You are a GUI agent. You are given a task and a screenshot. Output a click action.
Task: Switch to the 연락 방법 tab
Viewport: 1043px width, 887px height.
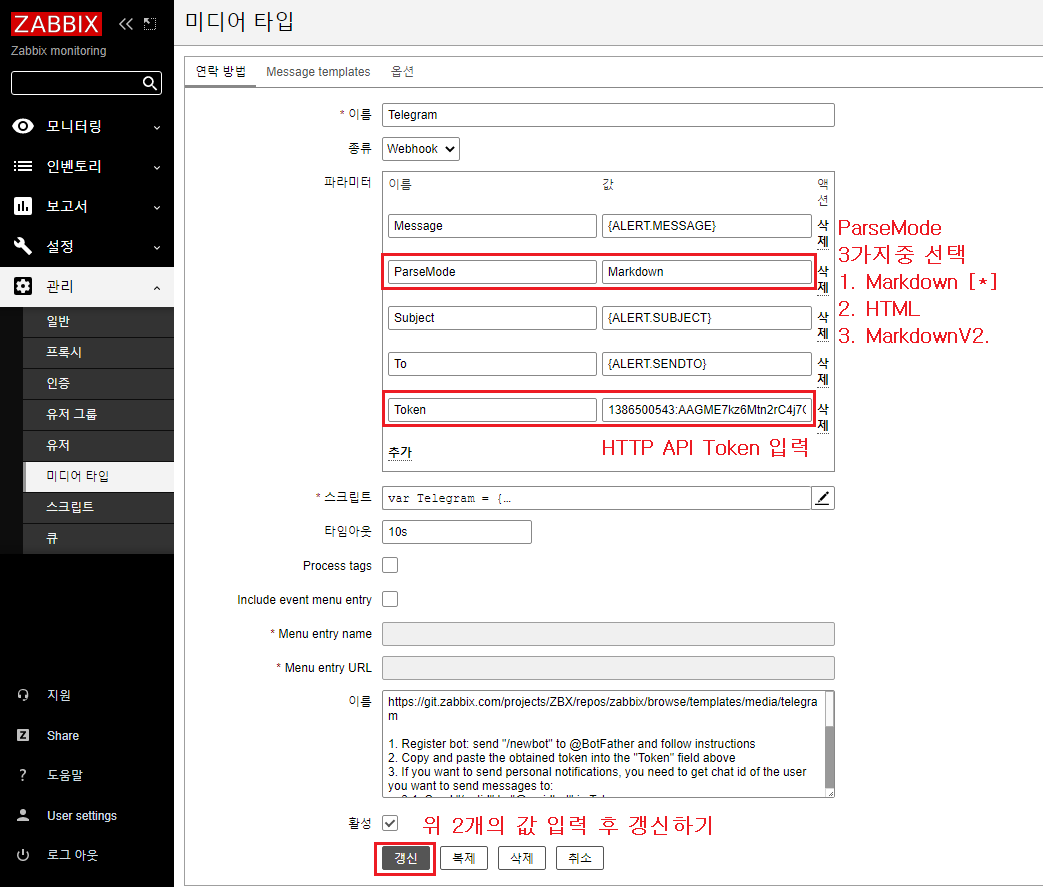[221, 71]
